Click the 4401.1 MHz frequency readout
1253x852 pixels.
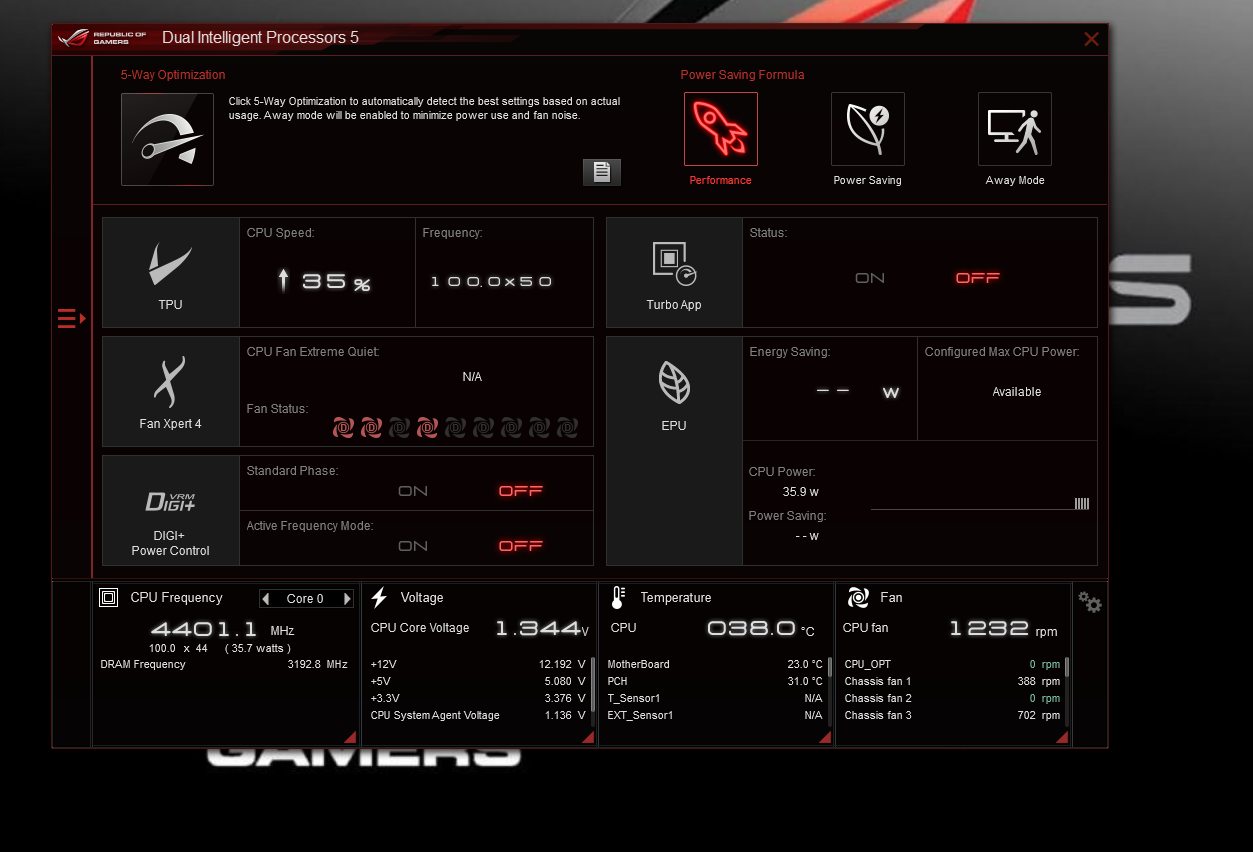(222, 630)
